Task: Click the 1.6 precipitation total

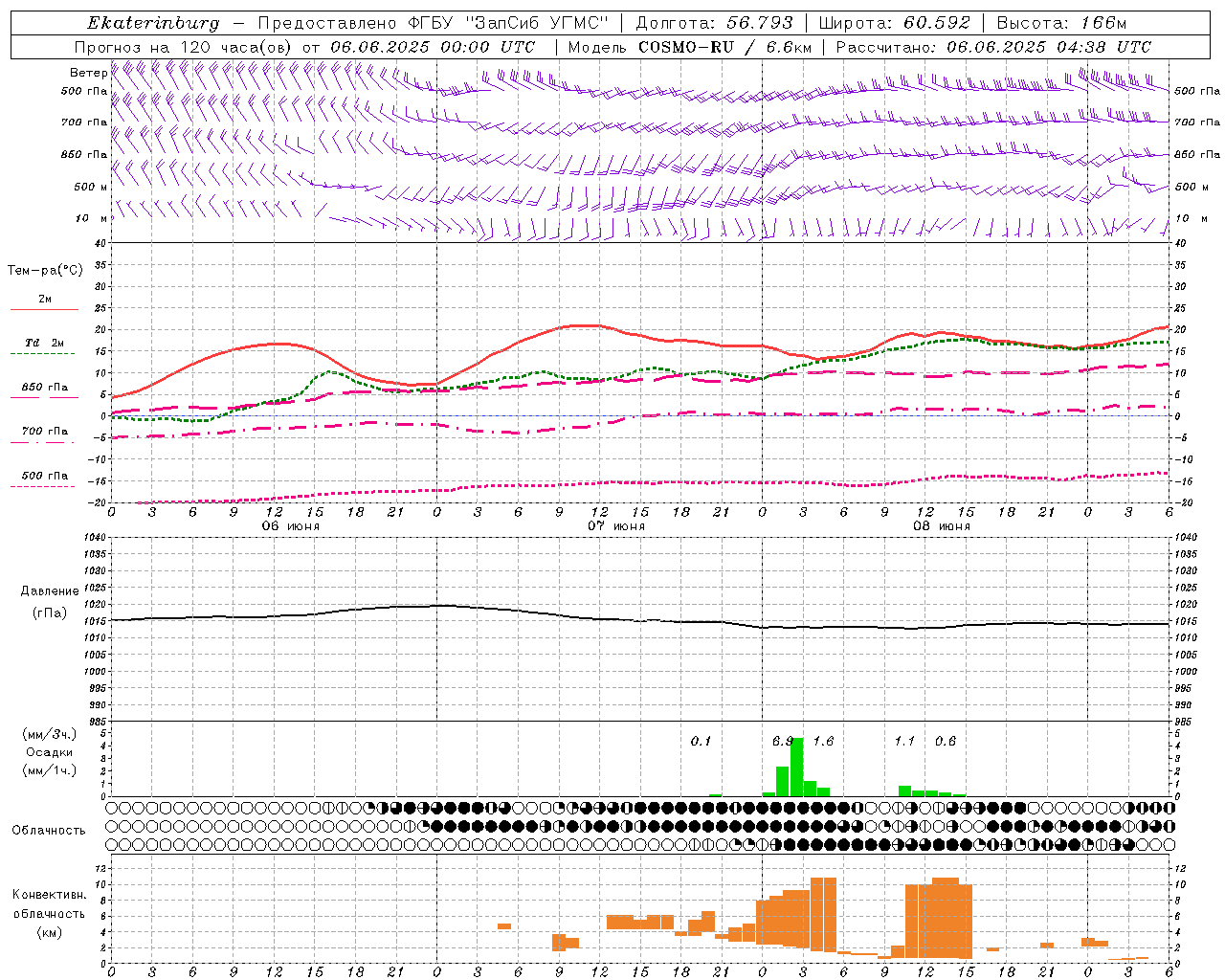Action: pos(823,742)
